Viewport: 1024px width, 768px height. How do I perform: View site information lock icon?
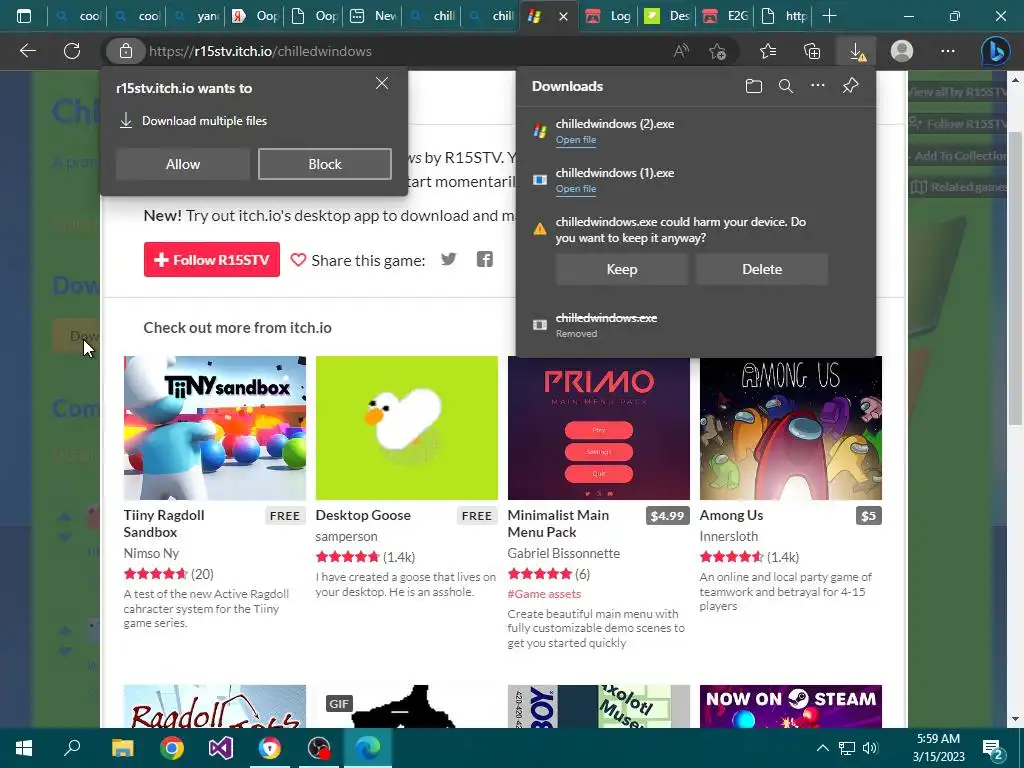coord(125,52)
